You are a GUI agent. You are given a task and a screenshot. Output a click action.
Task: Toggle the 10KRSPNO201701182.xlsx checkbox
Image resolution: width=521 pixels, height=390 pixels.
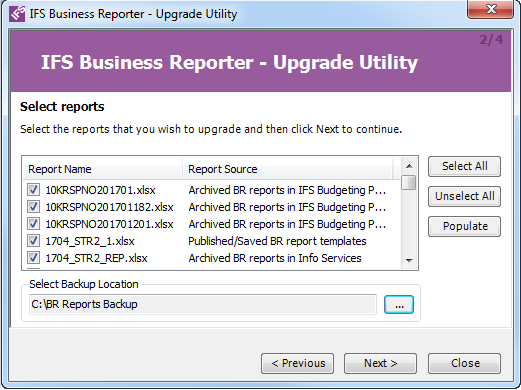coord(33,207)
